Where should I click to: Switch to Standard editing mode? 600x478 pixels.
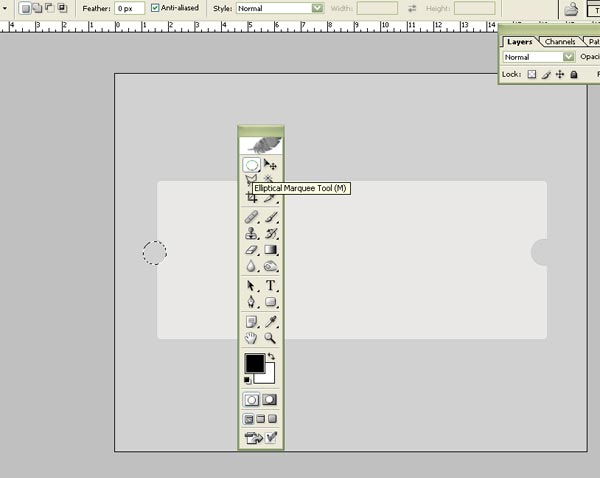(251, 400)
